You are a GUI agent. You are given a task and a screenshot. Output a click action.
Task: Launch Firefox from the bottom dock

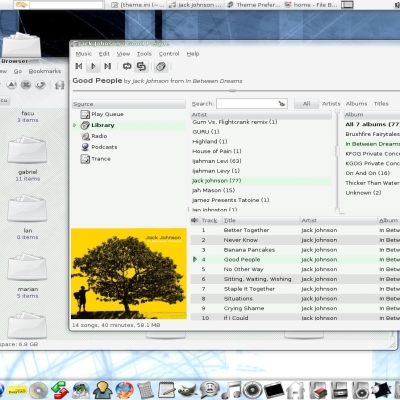124,390
